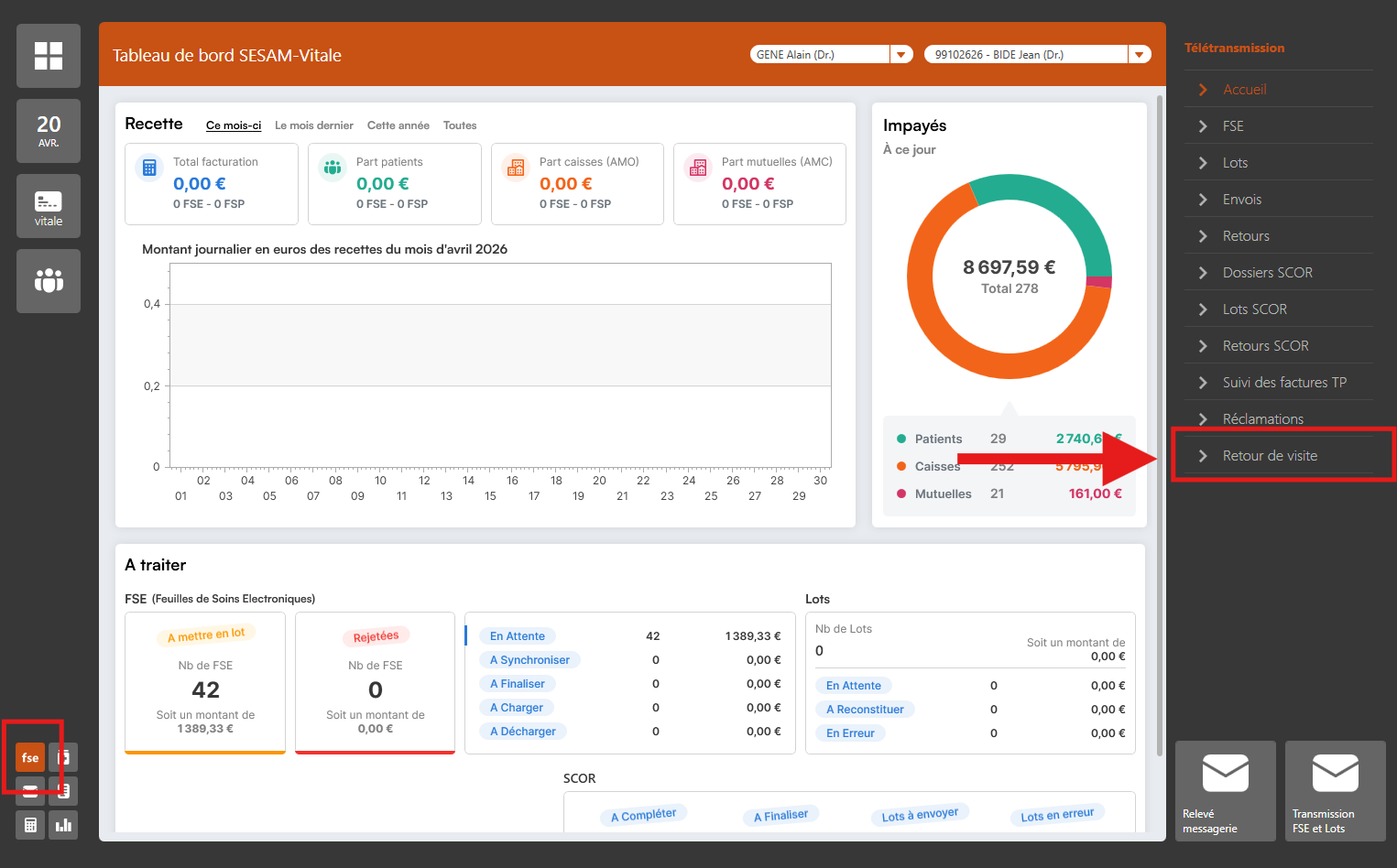Image resolution: width=1397 pixels, height=868 pixels.
Task: Open Dossiers SCOR in Télétransmission menu
Action: point(1267,273)
